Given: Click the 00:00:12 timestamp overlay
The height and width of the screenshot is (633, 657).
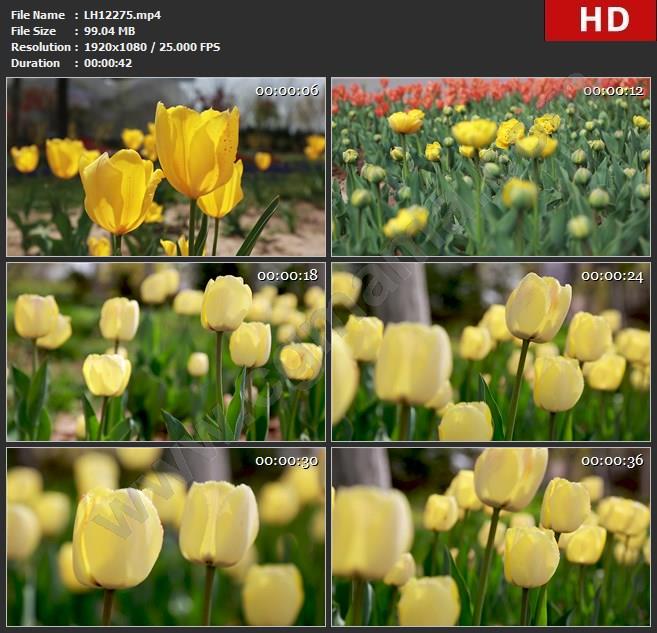Looking at the screenshot, I should pos(612,91).
